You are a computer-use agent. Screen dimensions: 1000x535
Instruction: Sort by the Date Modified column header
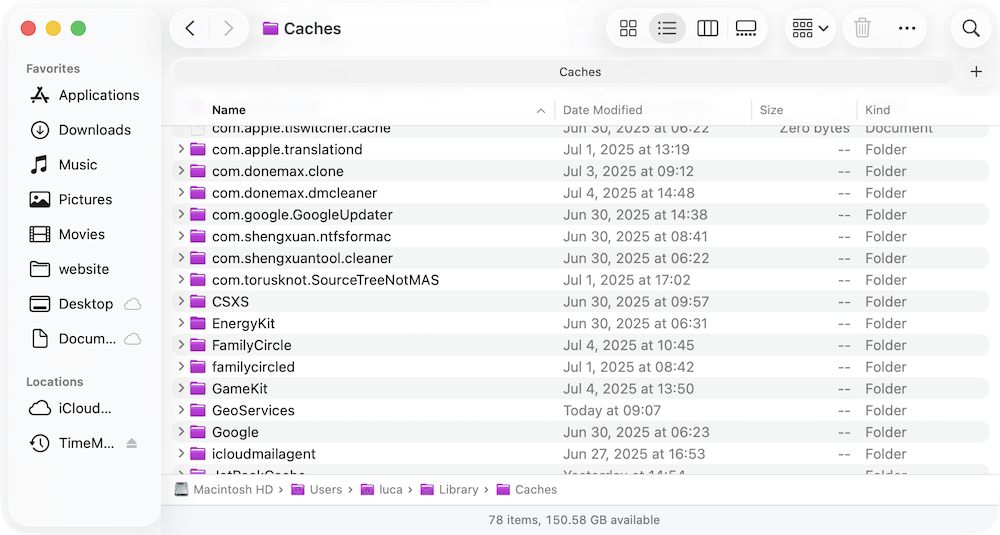pos(603,110)
